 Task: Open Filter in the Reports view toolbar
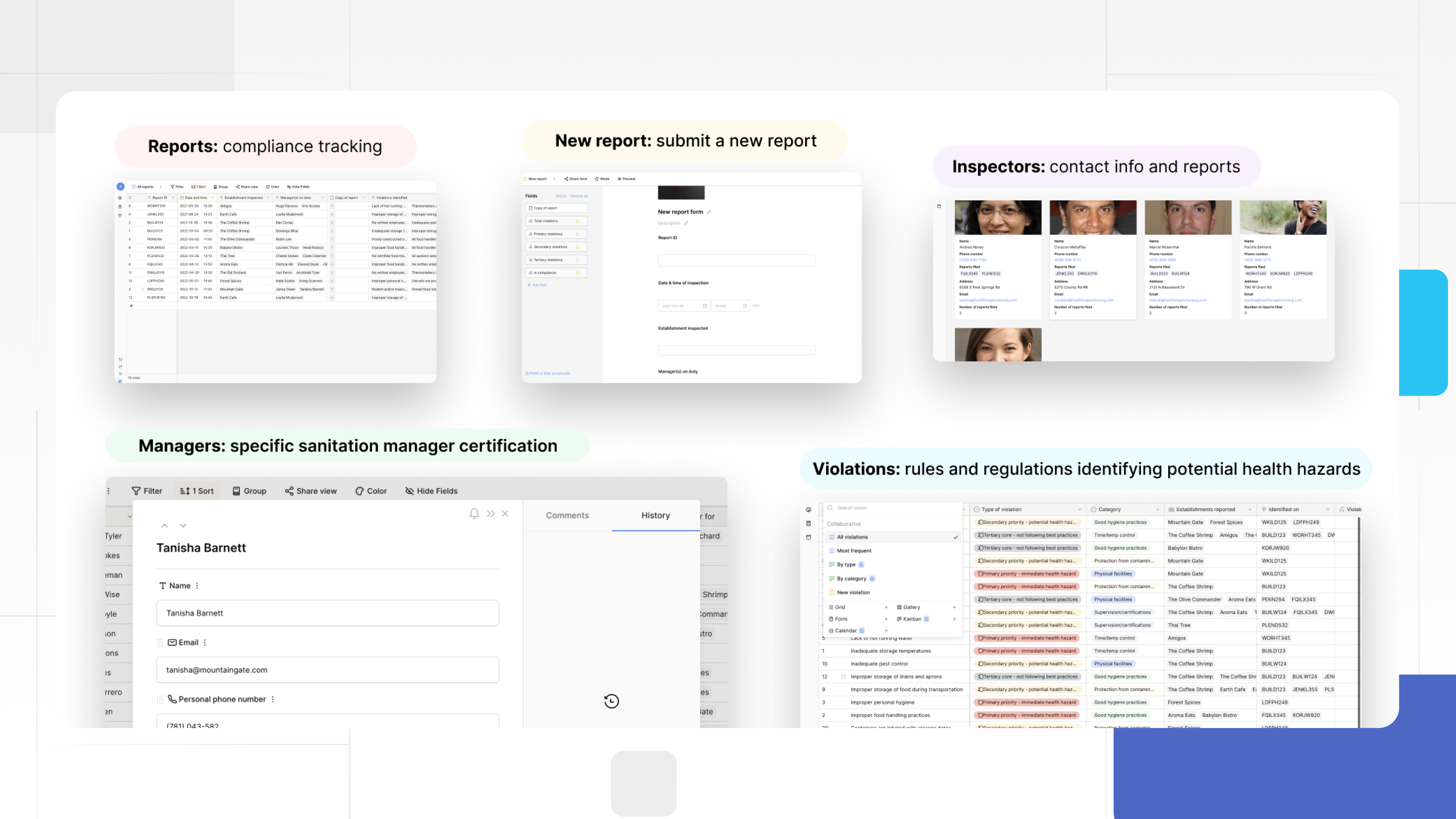point(177,187)
